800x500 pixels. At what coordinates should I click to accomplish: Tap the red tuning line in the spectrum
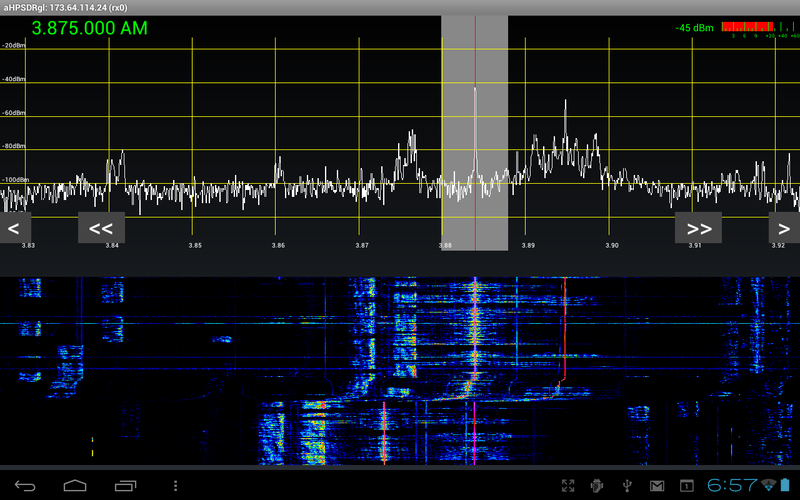click(476, 133)
